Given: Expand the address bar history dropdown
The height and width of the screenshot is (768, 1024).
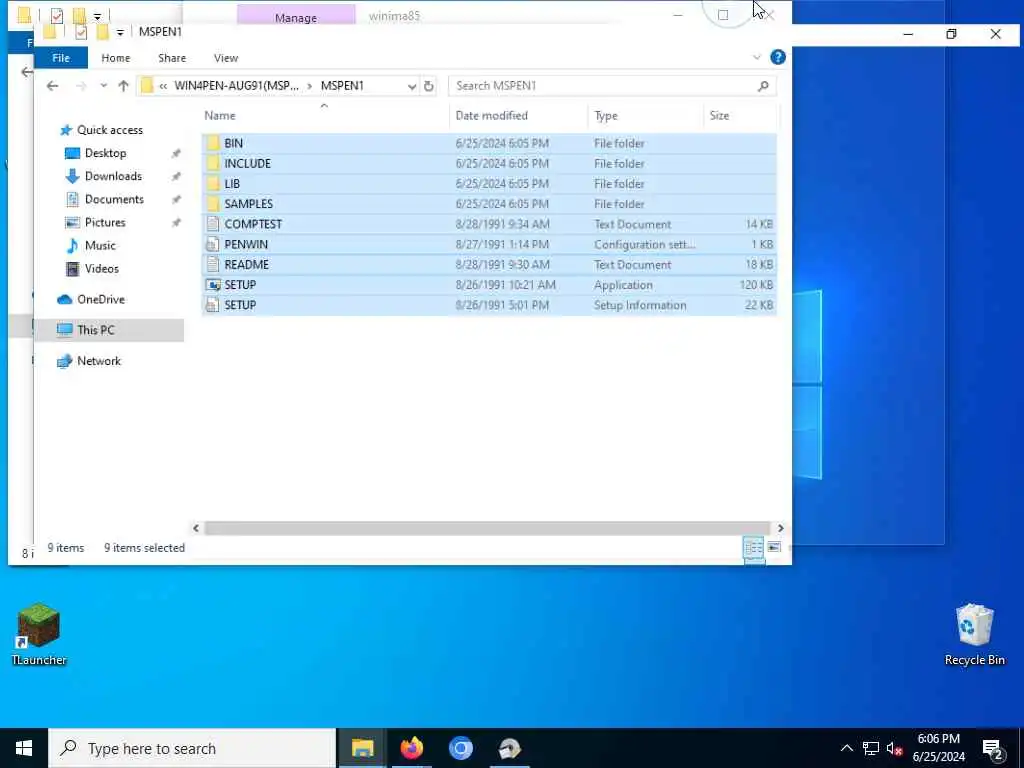Looking at the screenshot, I should (x=412, y=86).
